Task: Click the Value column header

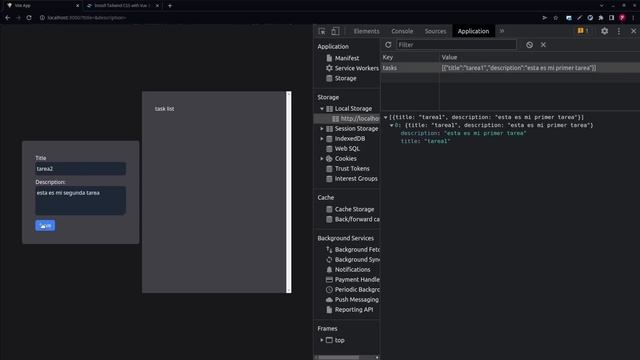Action: click(x=540, y=58)
